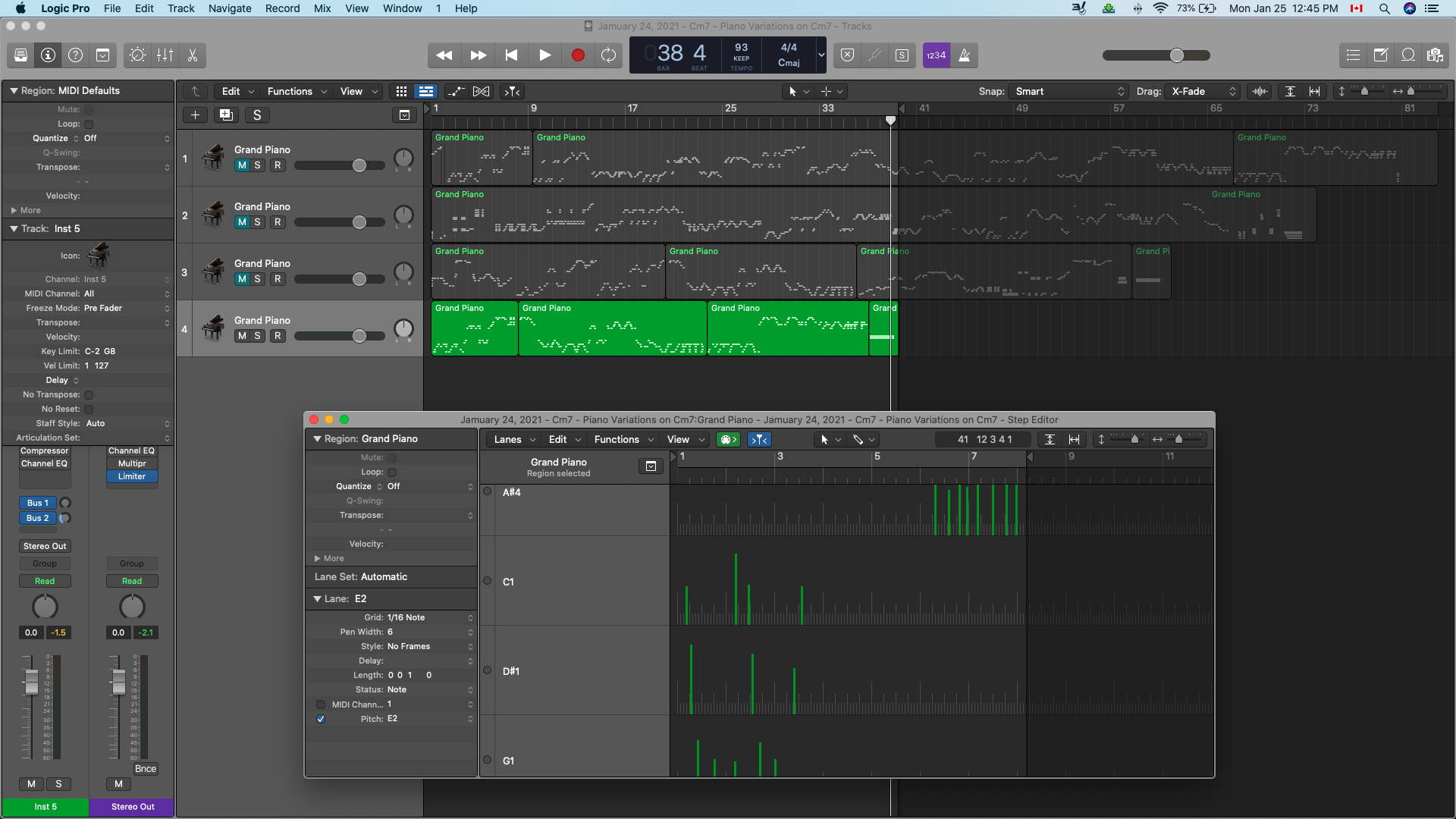Toggle Catch playhead in Tracks area
The width and height of the screenshot is (1456, 819).
tap(513, 91)
